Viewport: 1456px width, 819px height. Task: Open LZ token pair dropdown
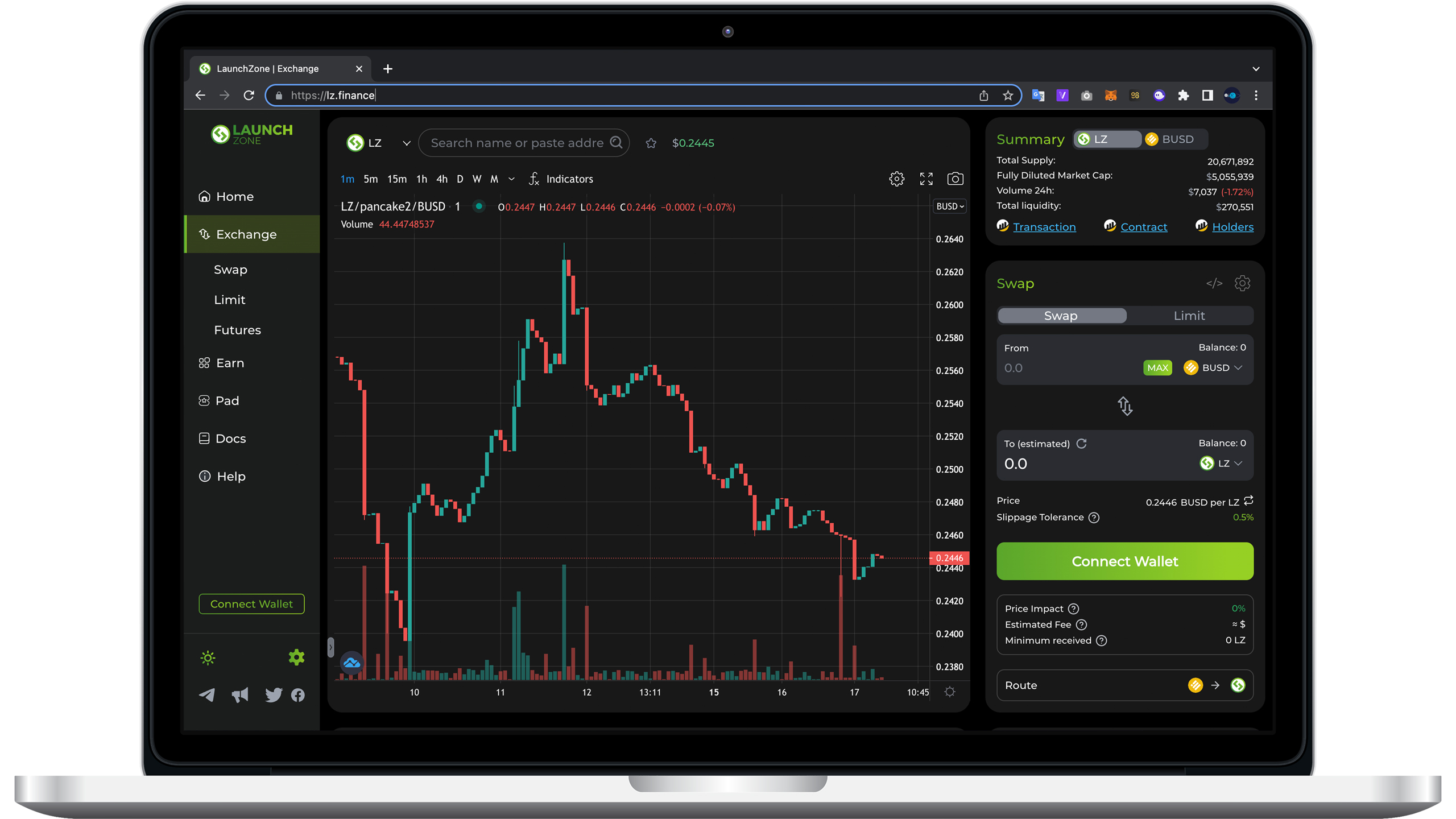tap(379, 143)
